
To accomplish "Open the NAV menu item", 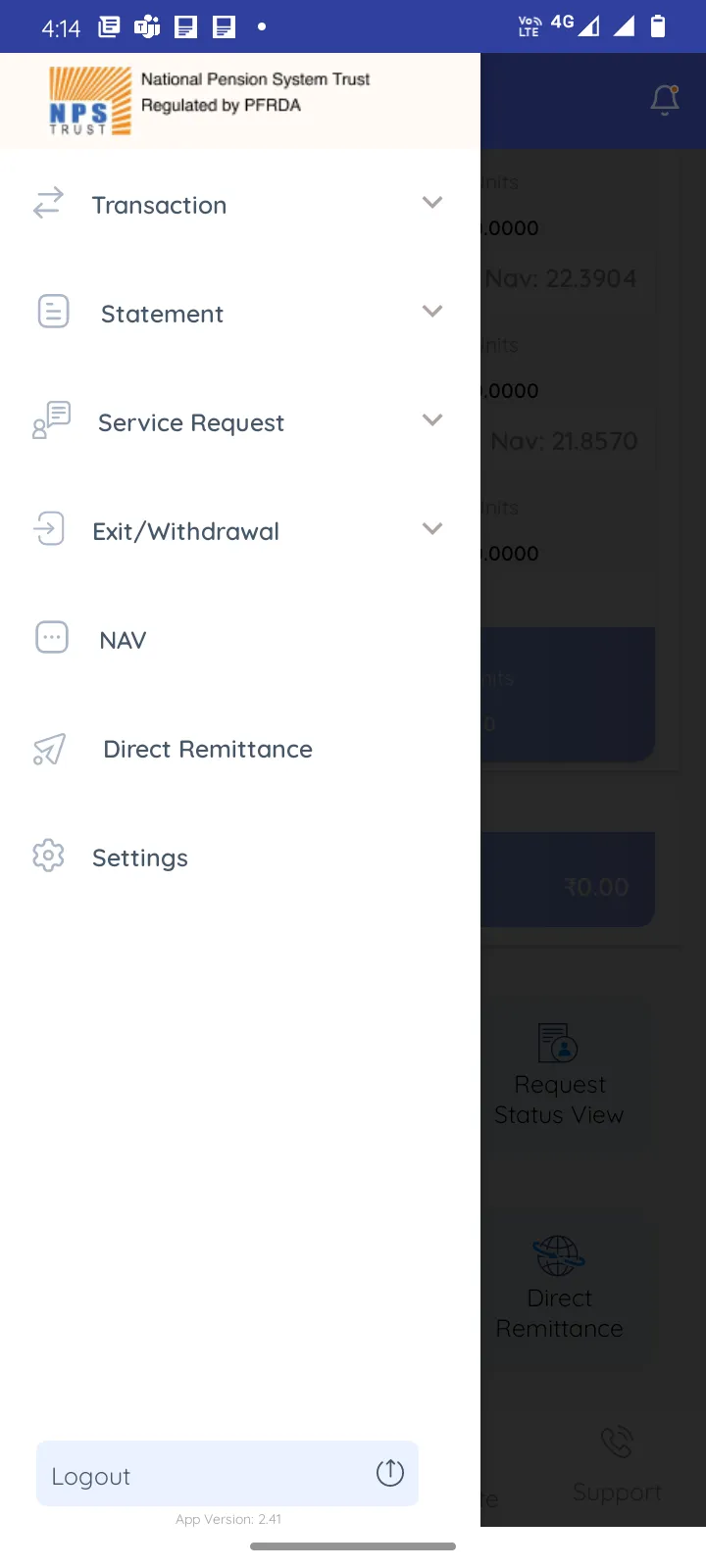I will (x=123, y=640).
